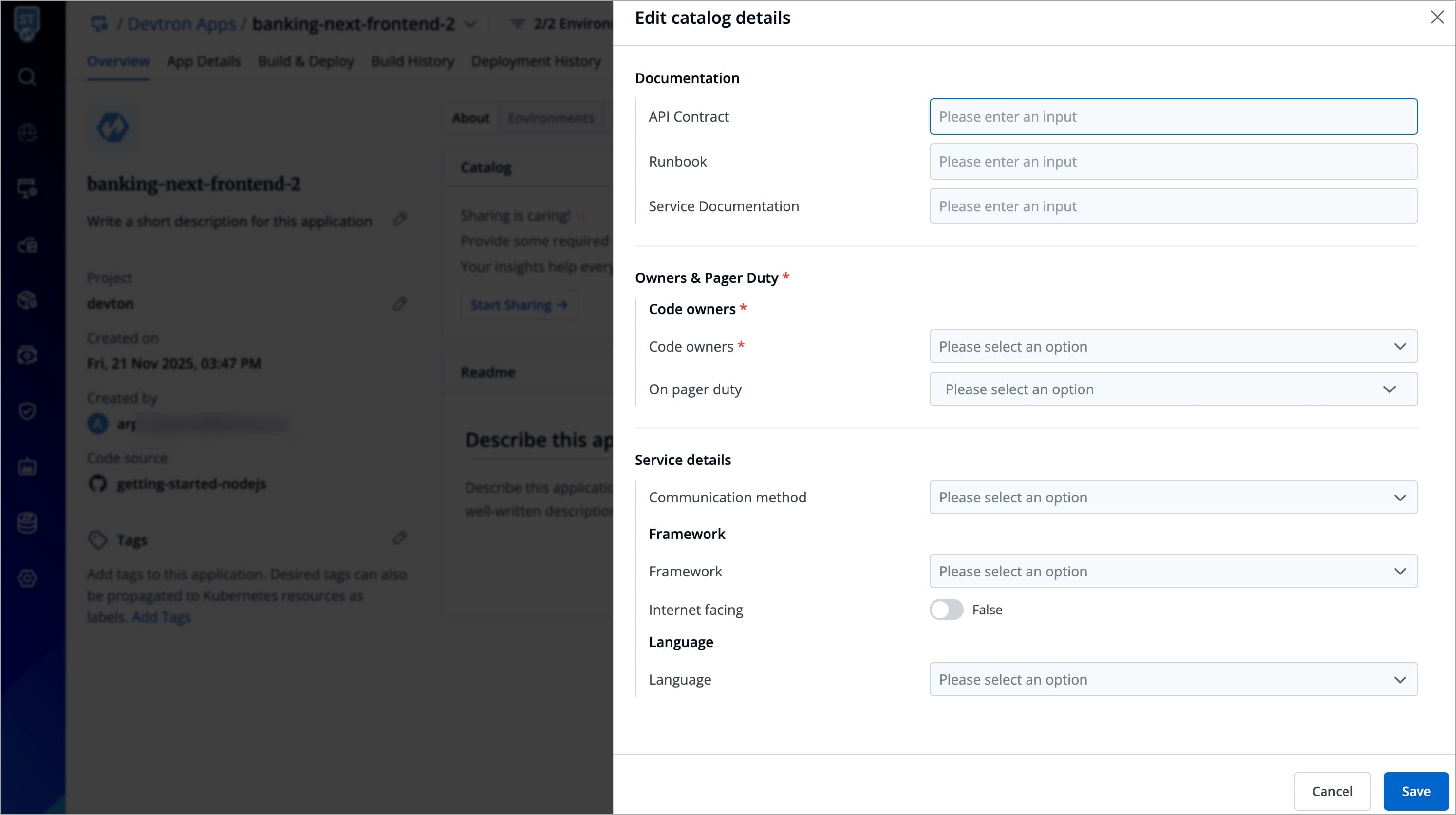Click the GitHub icon beside getting-started-nodejs
Screen dimensions: 1456x815
[x=98, y=484]
